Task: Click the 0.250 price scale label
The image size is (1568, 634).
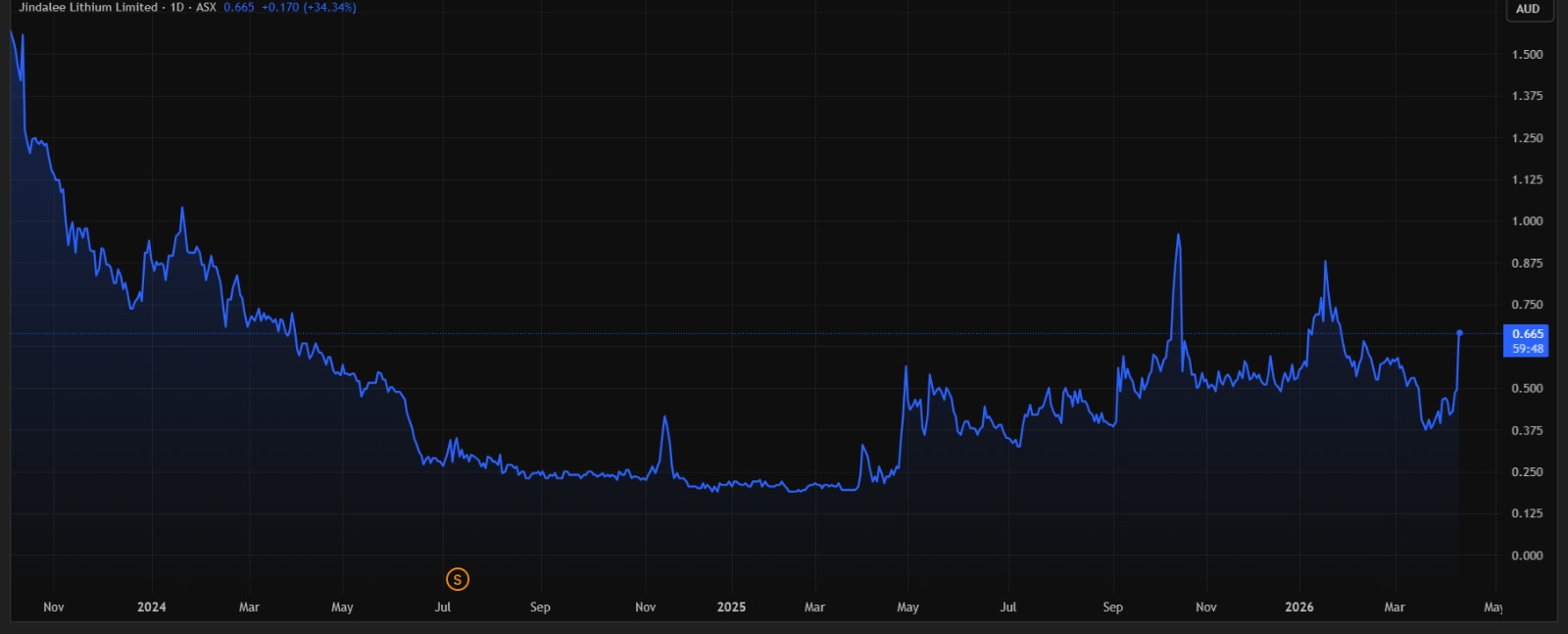Action: tap(1527, 472)
